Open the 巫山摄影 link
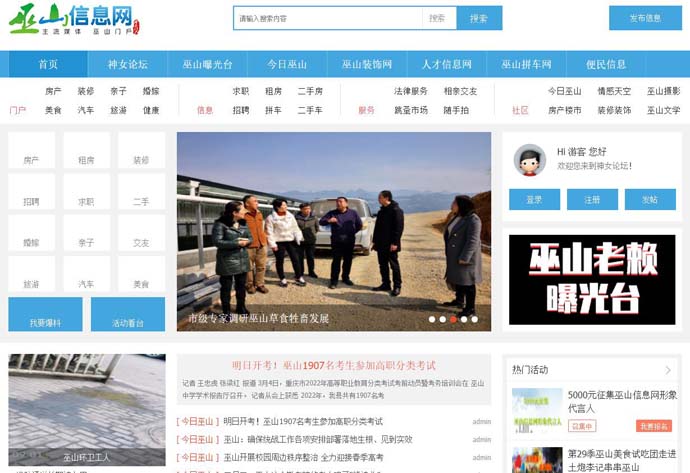 coord(664,91)
